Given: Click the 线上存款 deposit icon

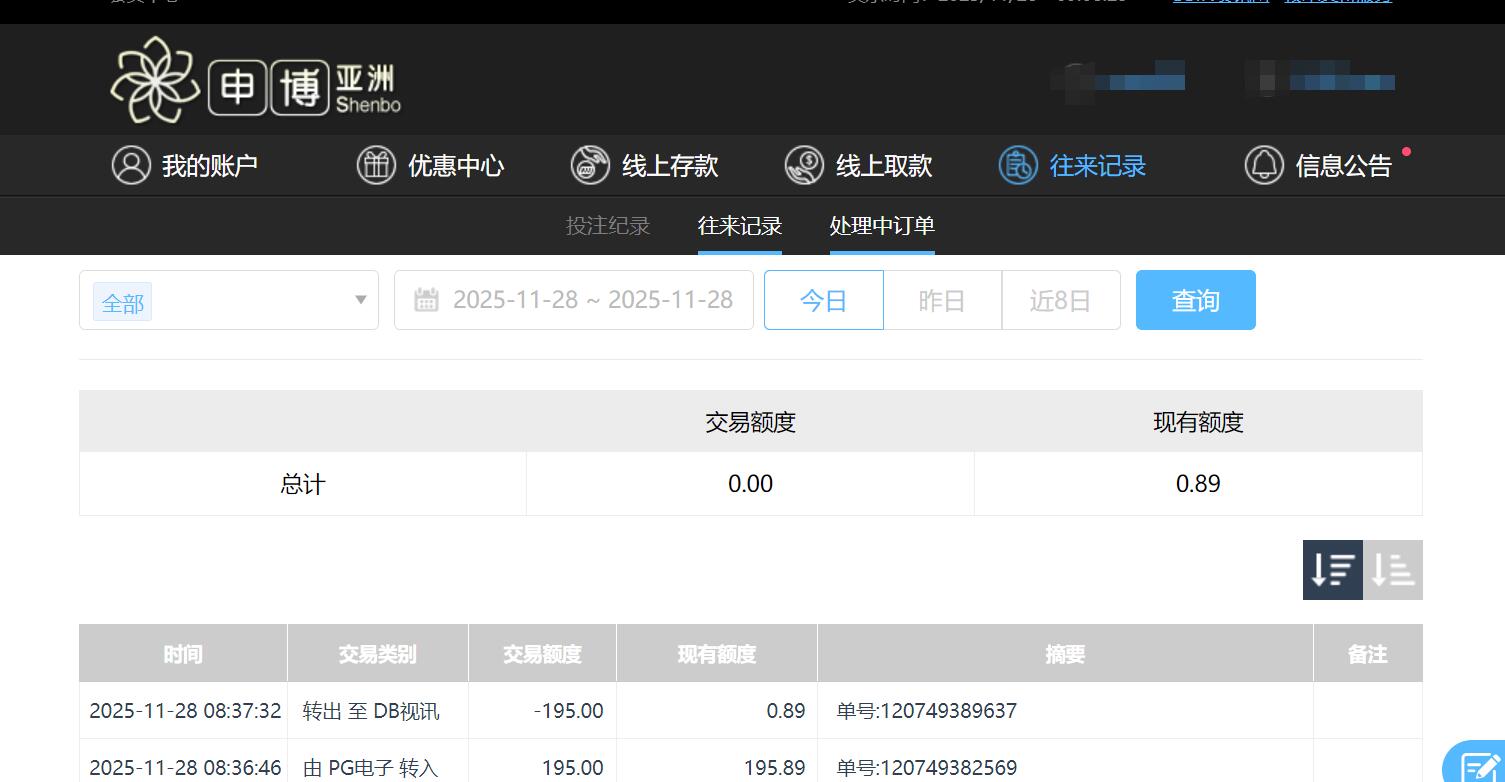Looking at the screenshot, I should [x=590, y=165].
